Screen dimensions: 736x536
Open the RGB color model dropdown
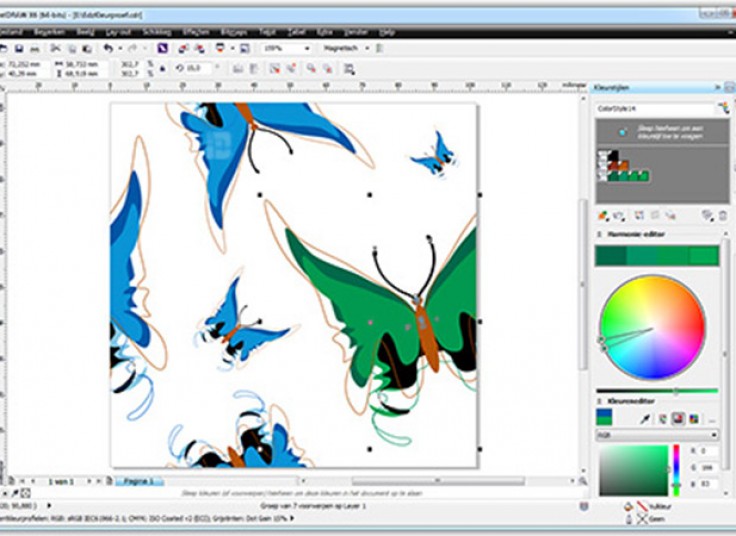(x=657, y=435)
